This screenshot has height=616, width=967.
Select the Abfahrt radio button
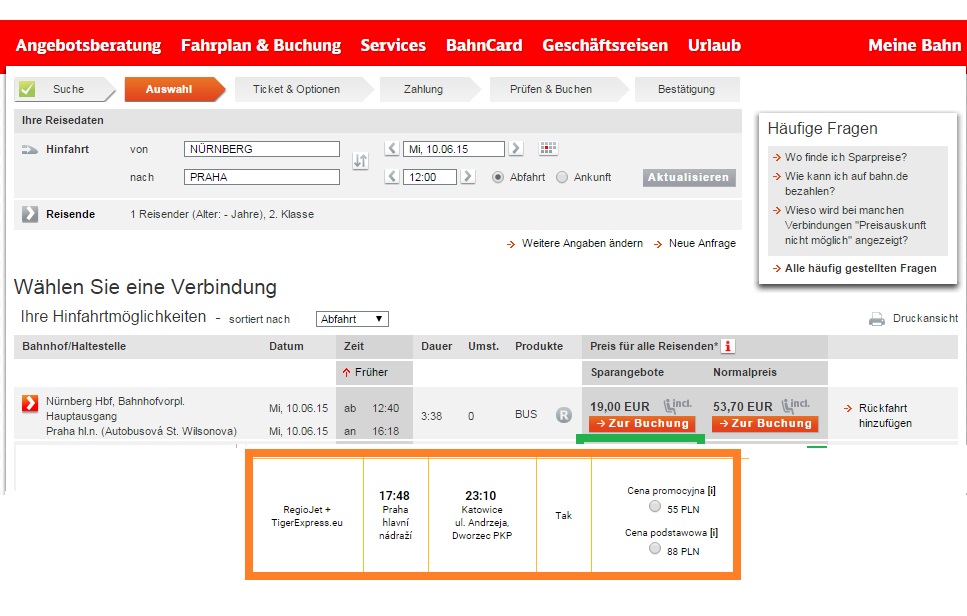coord(498,178)
